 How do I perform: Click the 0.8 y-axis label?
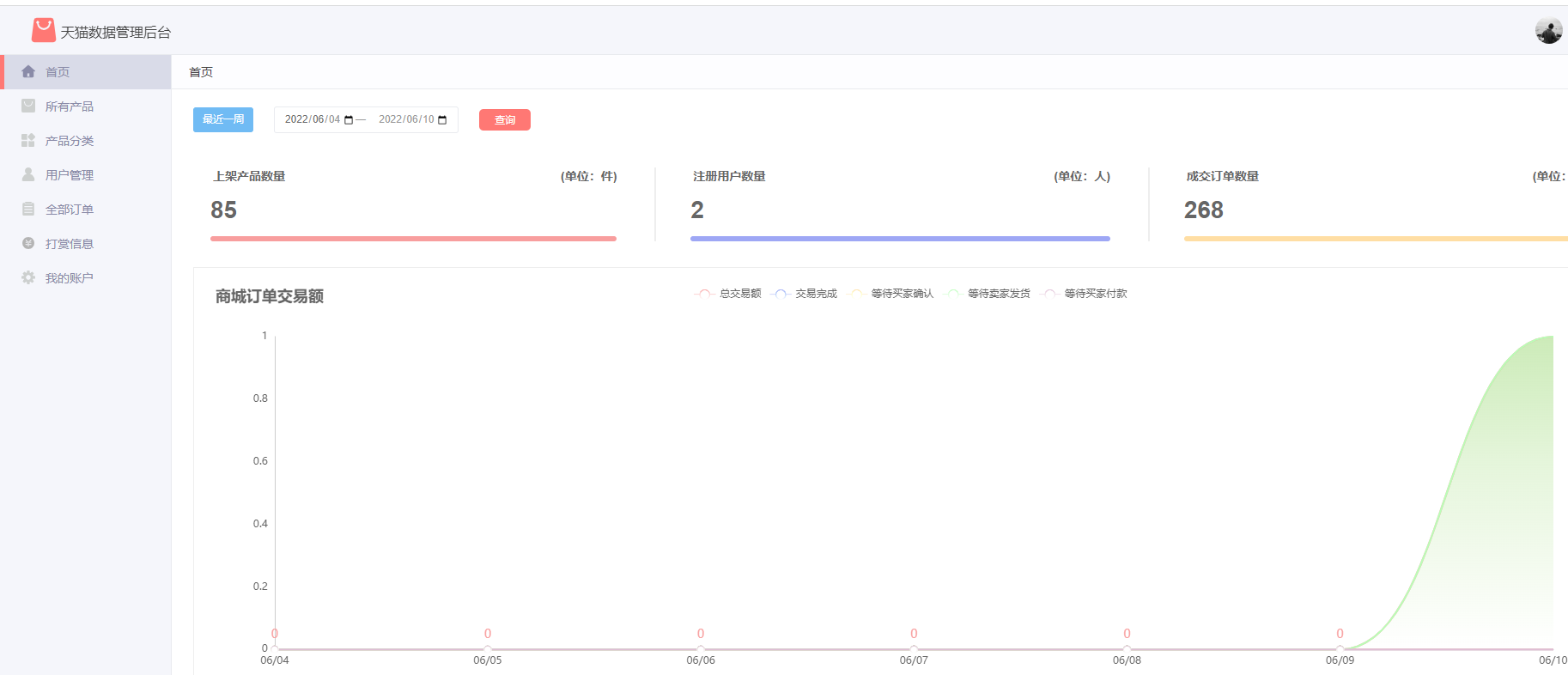pyautogui.click(x=260, y=398)
